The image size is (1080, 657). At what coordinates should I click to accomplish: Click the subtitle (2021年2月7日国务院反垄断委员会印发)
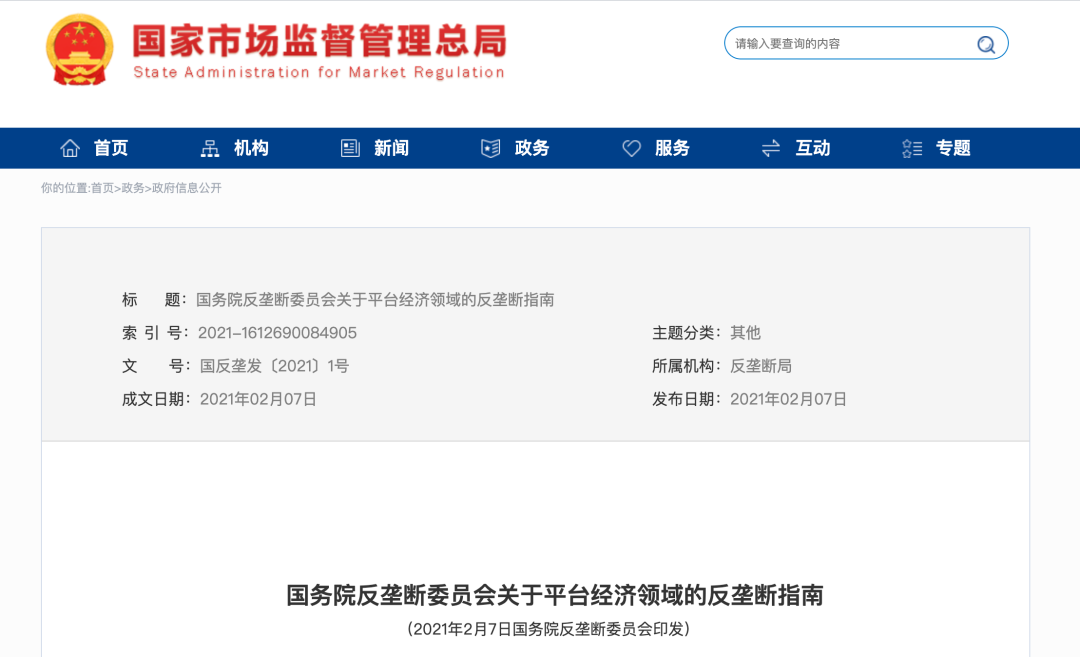click(548, 629)
